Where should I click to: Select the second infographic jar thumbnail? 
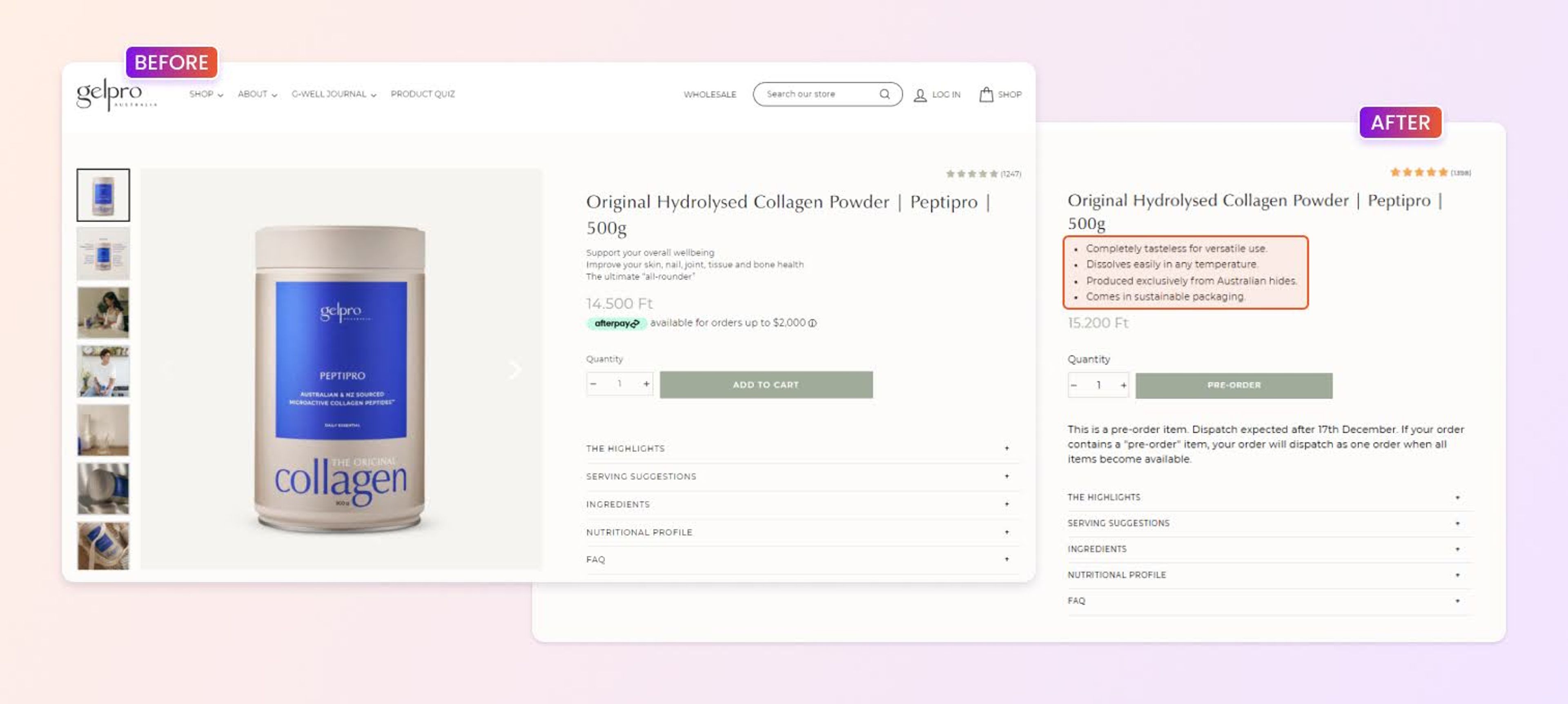(103, 254)
